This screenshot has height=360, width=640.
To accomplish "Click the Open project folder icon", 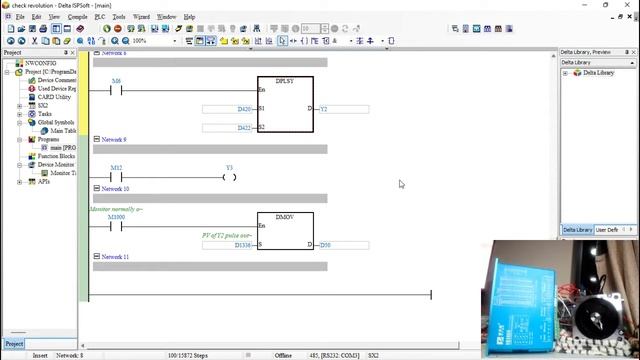I will coord(22,29).
